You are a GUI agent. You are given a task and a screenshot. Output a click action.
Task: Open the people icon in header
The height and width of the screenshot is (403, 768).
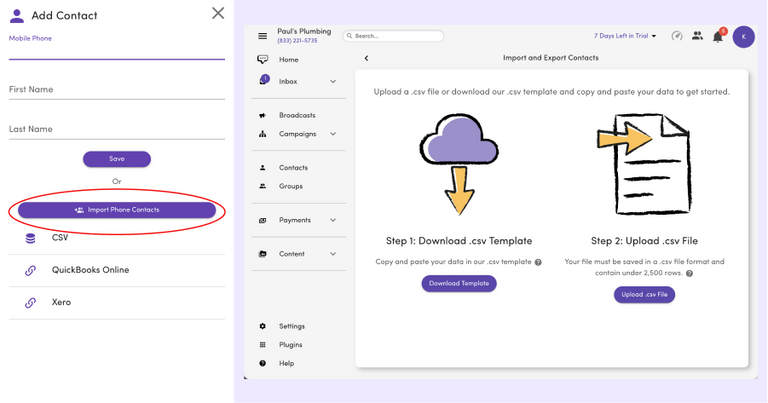click(697, 36)
